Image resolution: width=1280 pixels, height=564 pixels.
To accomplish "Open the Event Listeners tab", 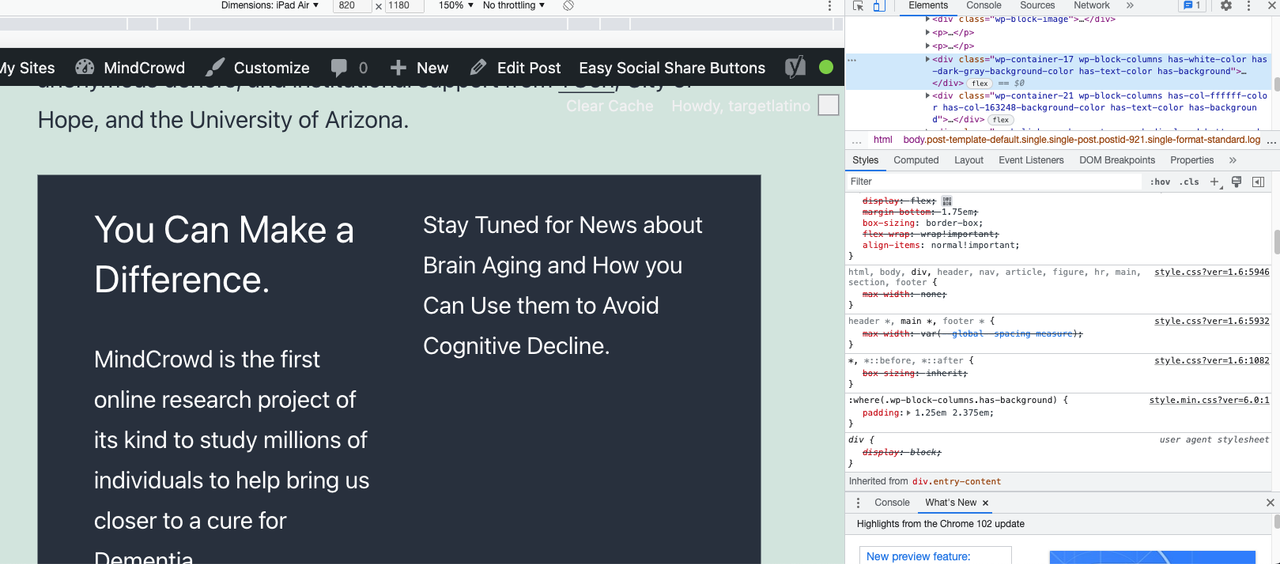I will [1031, 160].
